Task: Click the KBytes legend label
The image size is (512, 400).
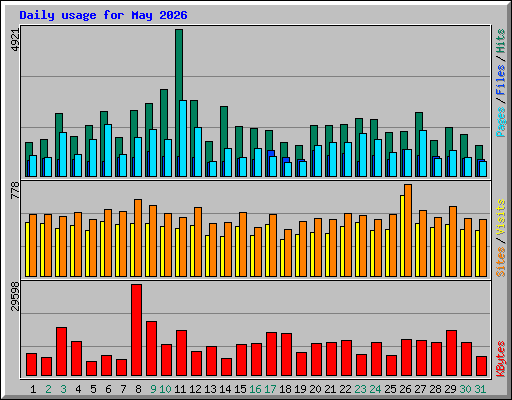Action: 501,359
